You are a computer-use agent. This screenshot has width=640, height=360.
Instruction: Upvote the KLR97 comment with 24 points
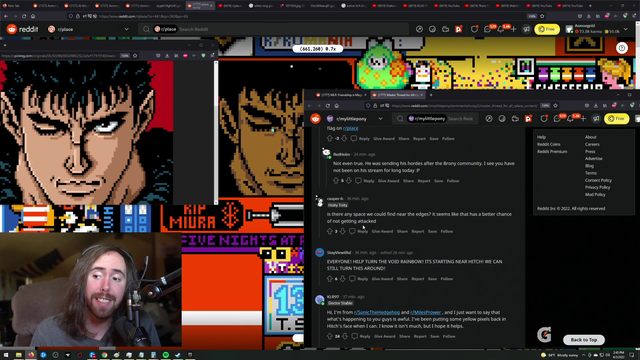click(x=329, y=336)
